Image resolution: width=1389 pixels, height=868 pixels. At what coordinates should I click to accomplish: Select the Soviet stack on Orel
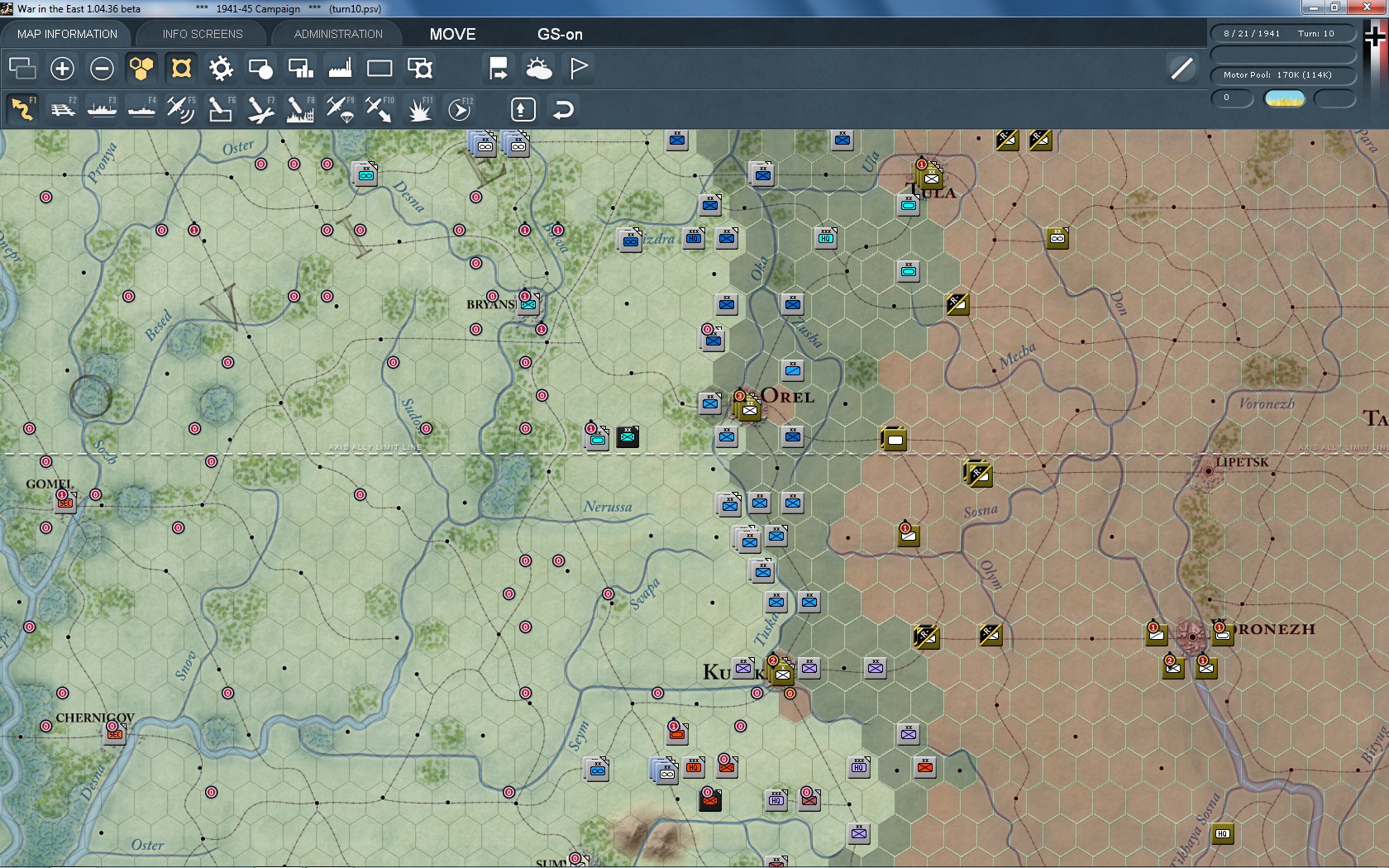tap(748, 407)
